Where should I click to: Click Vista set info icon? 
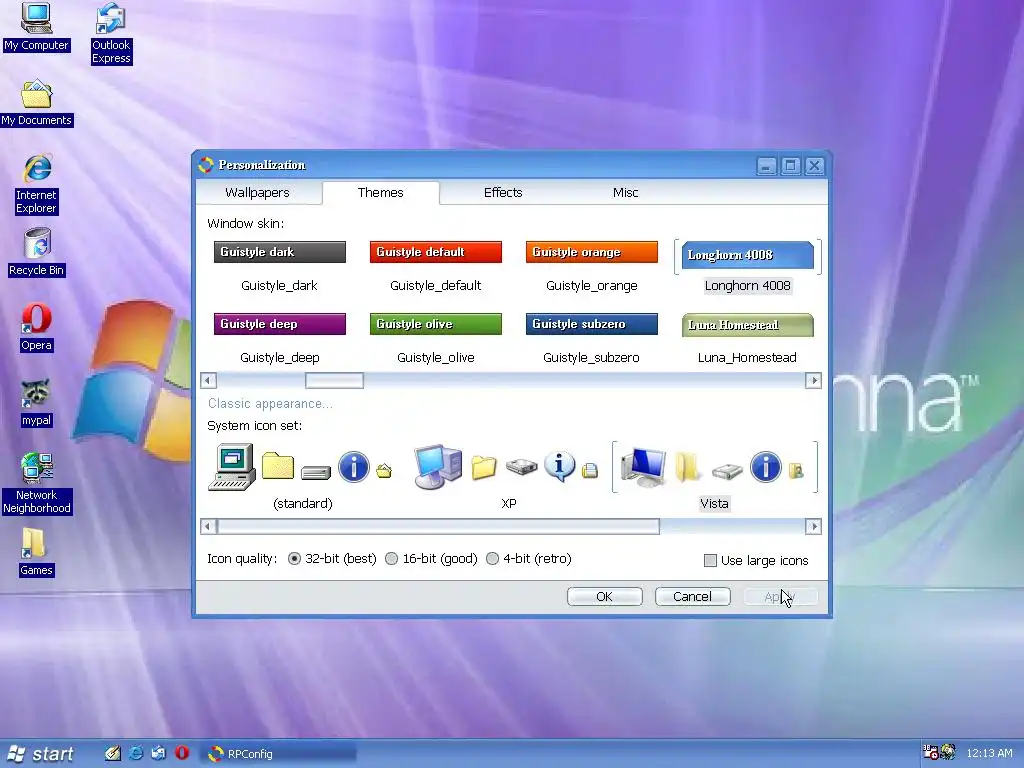(765, 468)
